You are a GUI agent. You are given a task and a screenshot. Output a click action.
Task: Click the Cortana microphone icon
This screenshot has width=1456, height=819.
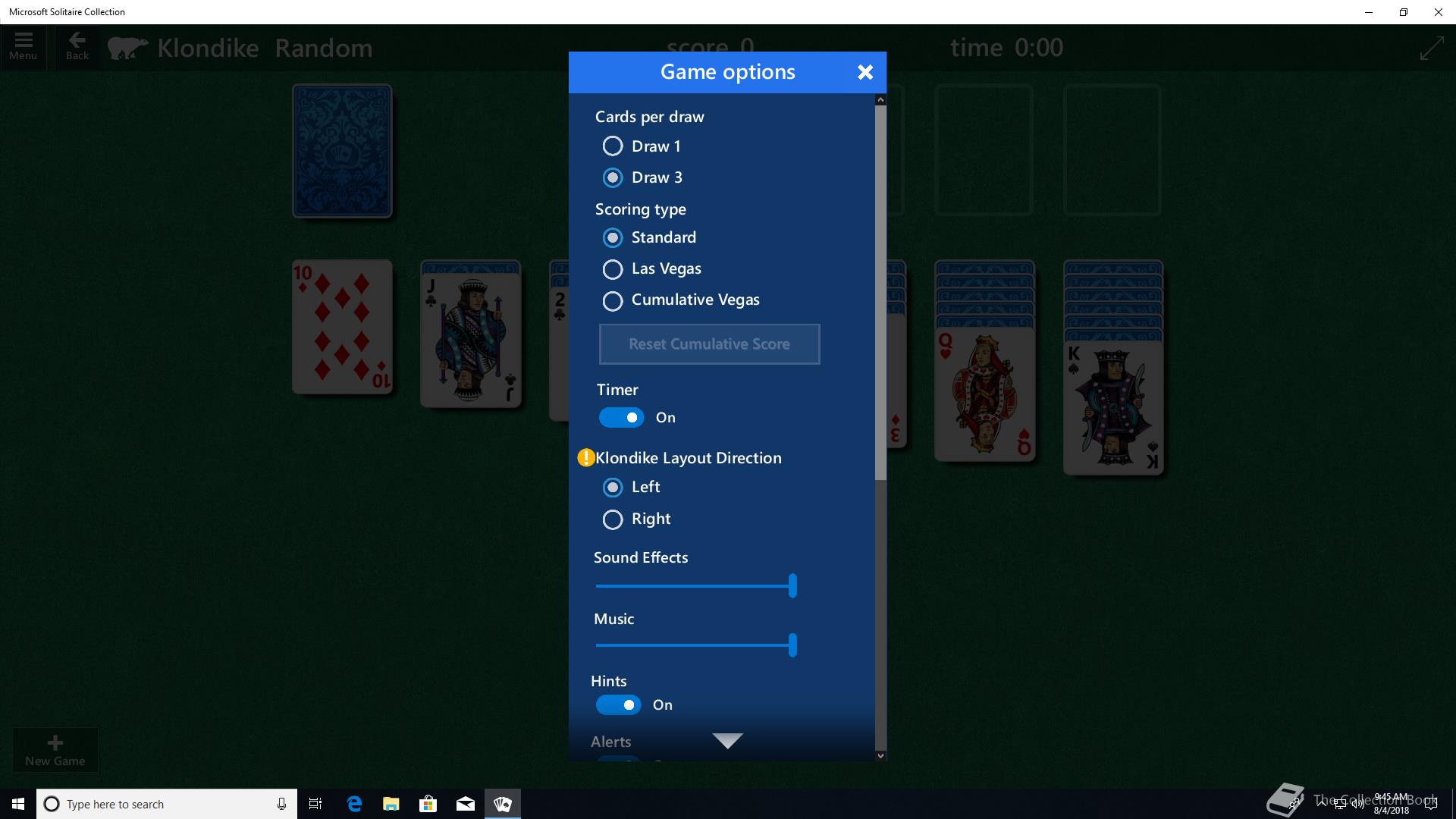click(281, 804)
